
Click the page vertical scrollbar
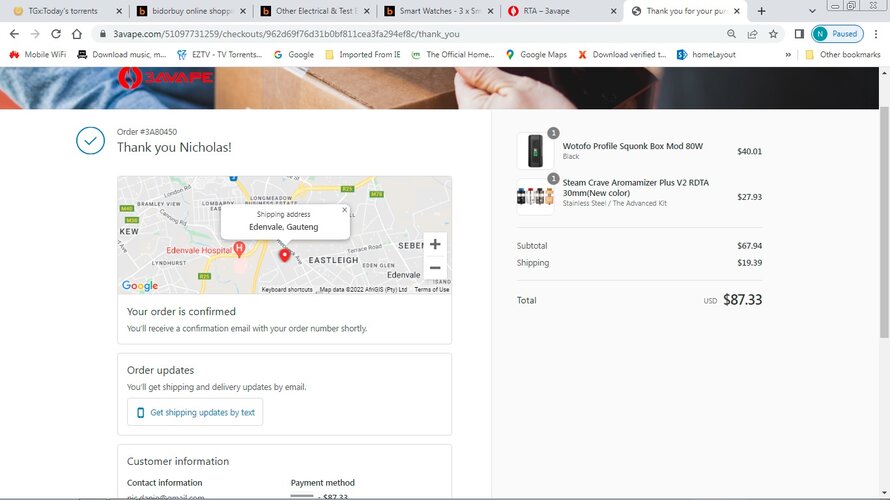884,221
